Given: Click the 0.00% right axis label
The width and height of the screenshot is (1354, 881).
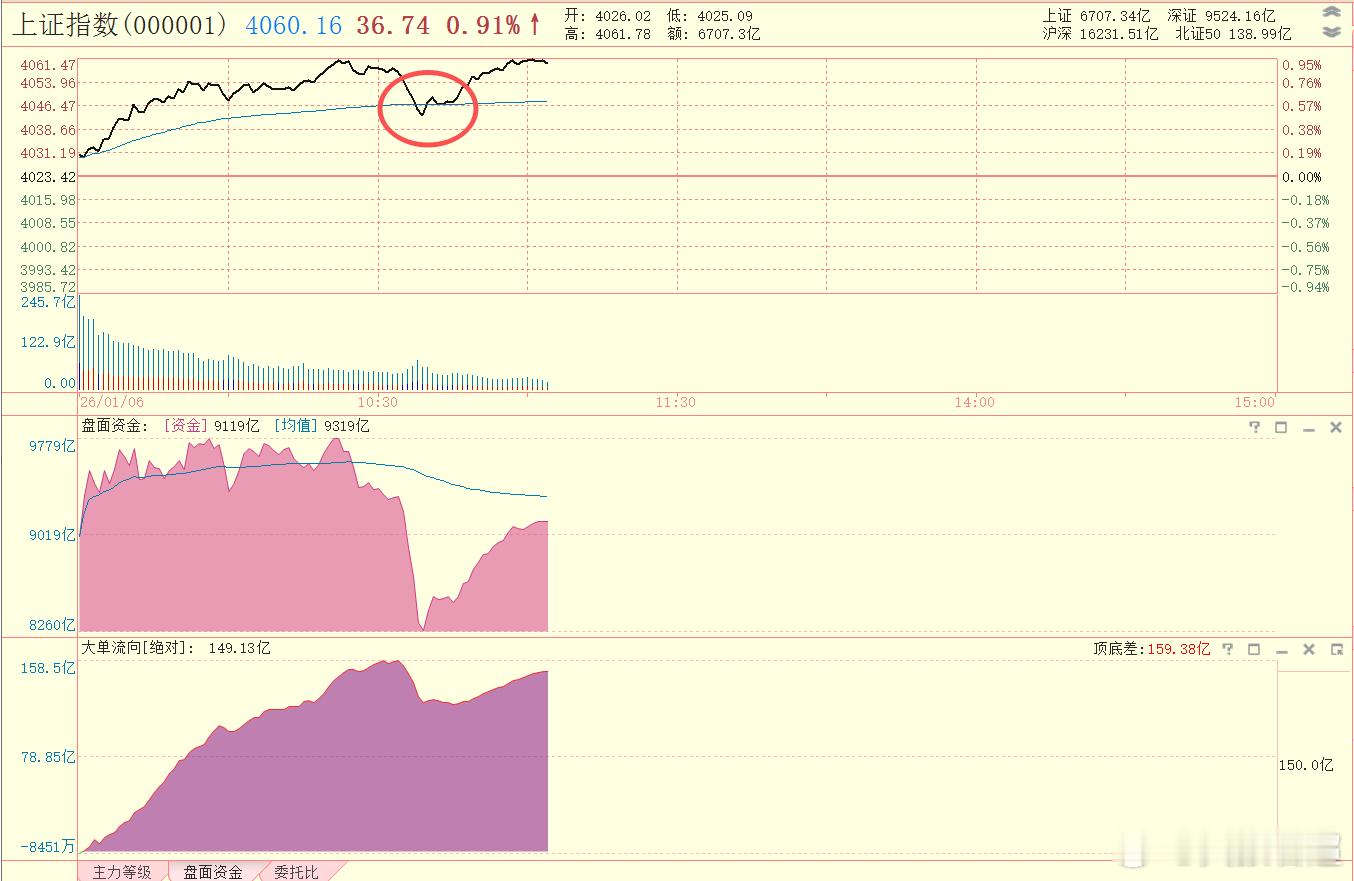Looking at the screenshot, I should coord(1301,177).
